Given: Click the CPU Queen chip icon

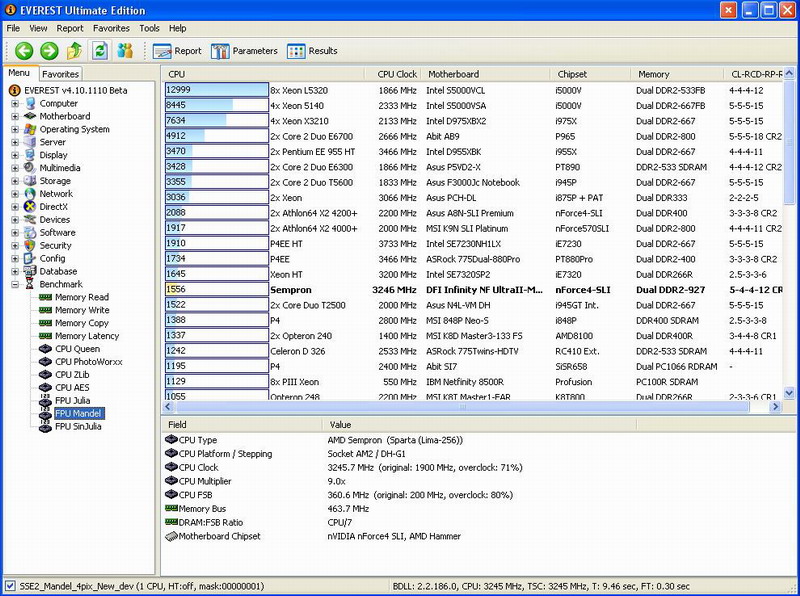Looking at the screenshot, I should pyautogui.click(x=46, y=349).
